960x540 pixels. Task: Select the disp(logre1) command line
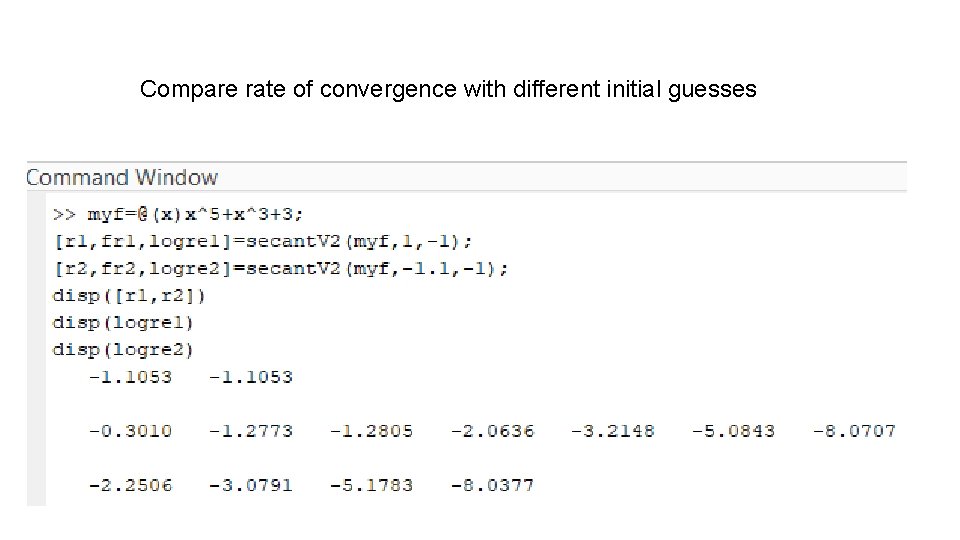[124, 322]
